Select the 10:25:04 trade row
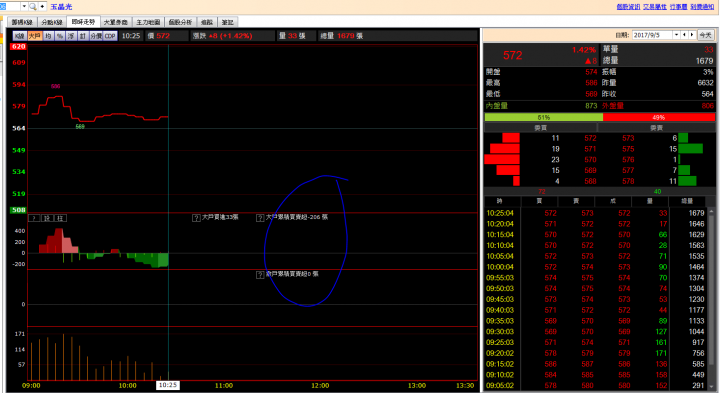This screenshot has height=393, width=720. coord(595,213)
